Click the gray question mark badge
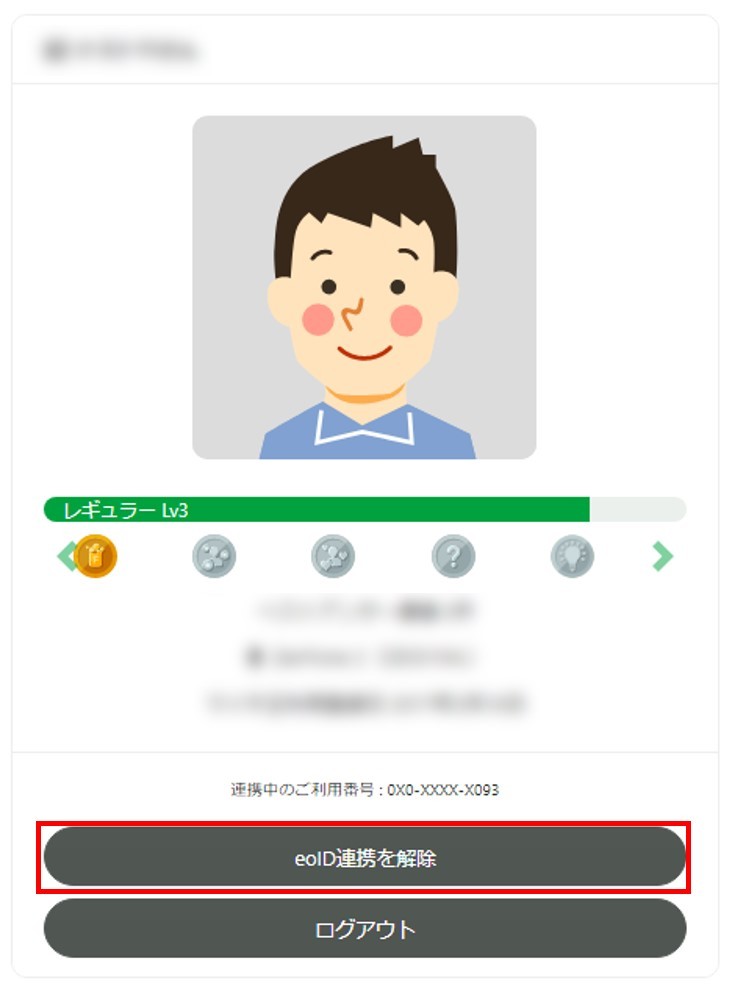 (453, 556)
